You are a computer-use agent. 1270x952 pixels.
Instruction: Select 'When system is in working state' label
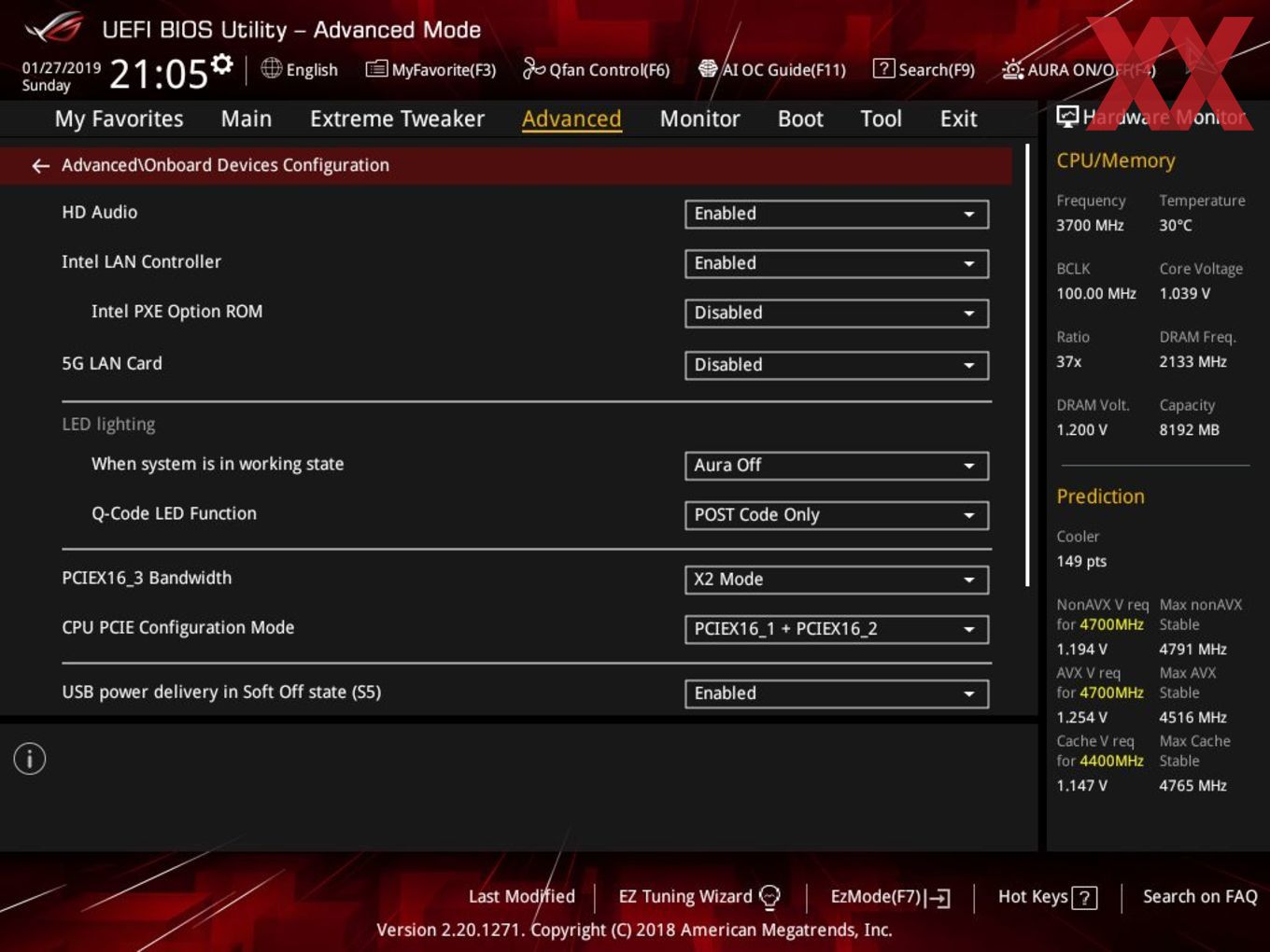tap(218, 464)
